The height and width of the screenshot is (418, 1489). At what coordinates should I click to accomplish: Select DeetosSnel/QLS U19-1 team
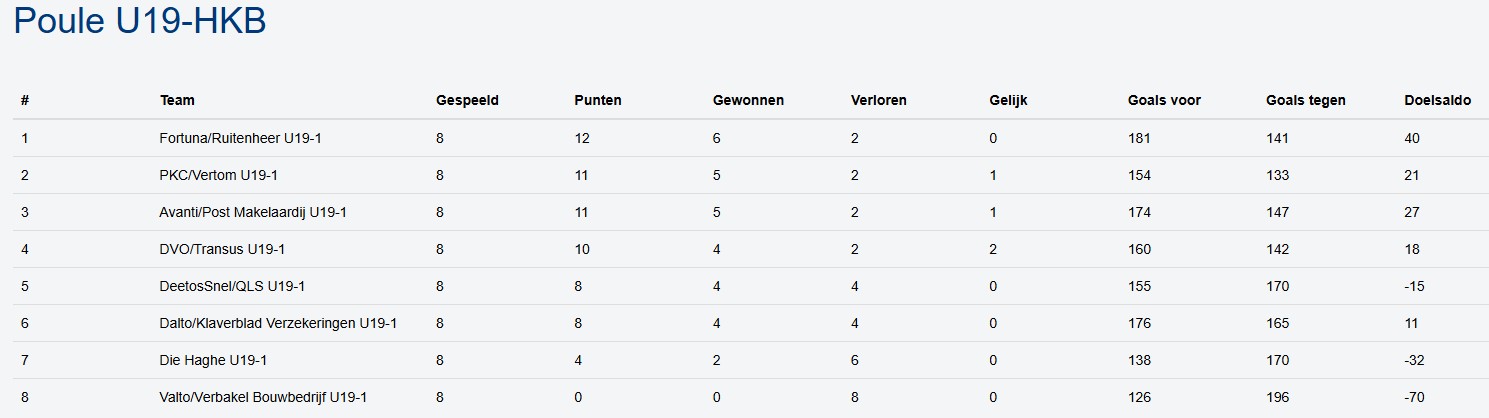click(x=232, y=286)
